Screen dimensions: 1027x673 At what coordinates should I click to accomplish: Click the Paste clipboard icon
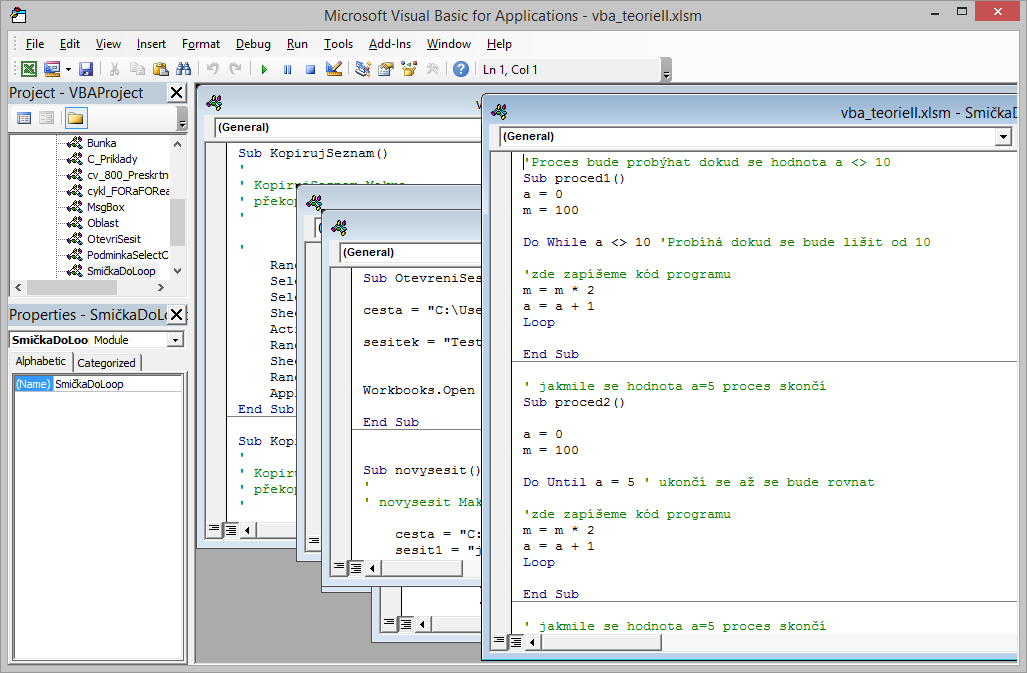[160, 69]
